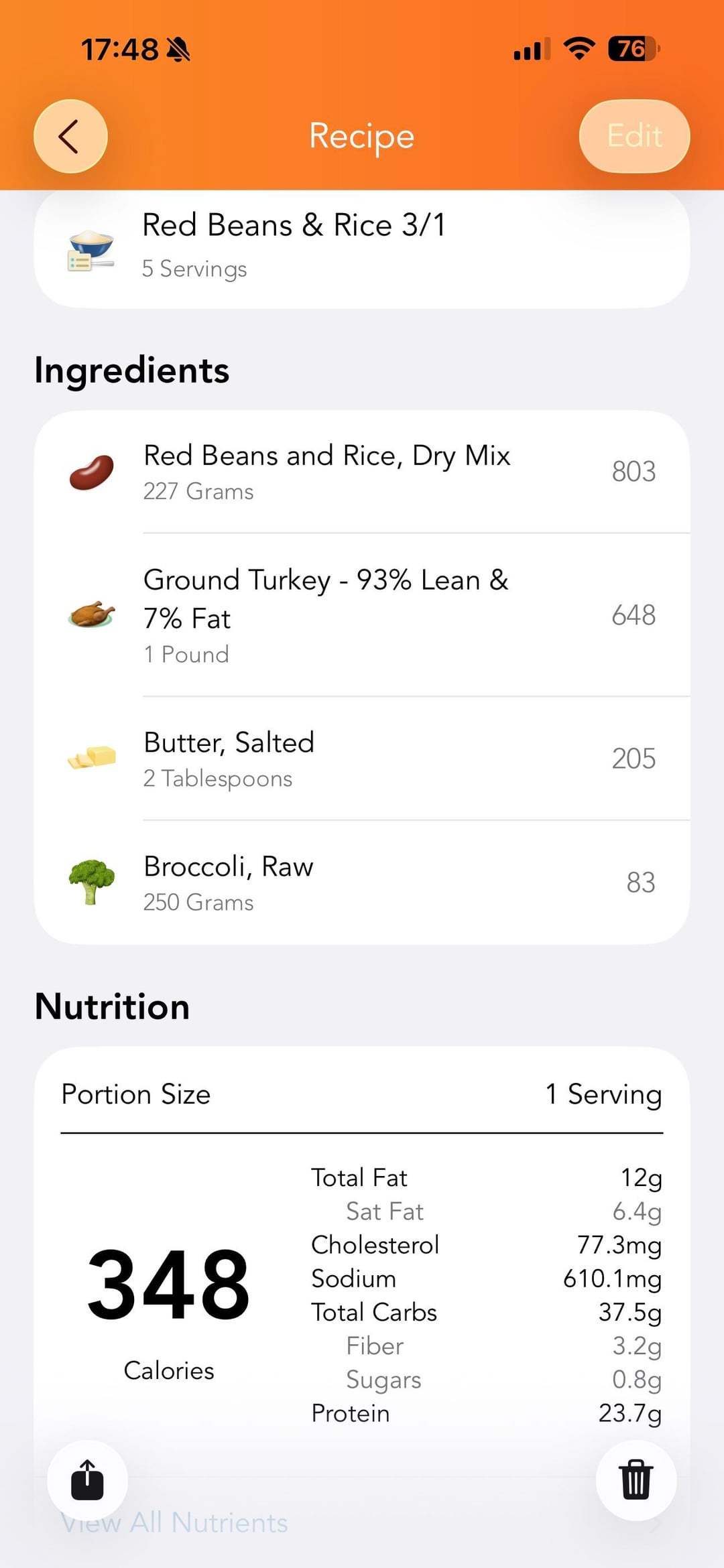Image resolution: width=724 pixels, height=1568 pixels.
Task: Tap the 348 Calories value
Action: (168, 1287)
